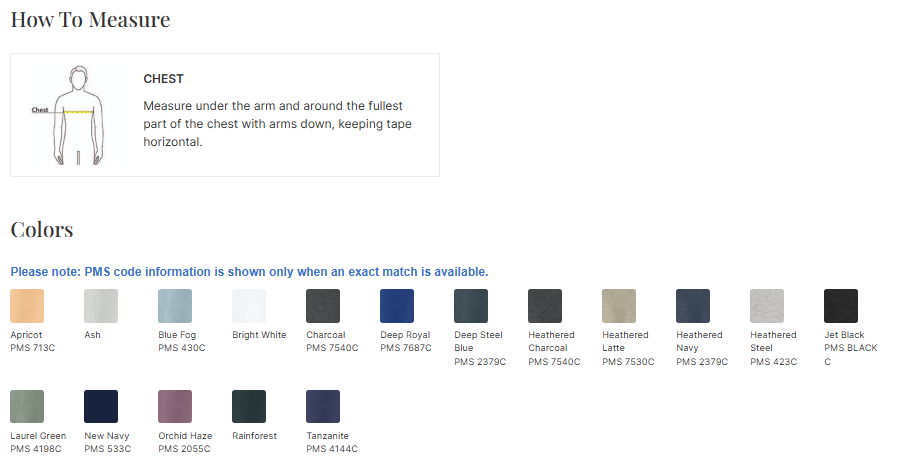The image size is (914, 474).
Task: Choose the Tanzanite color swatch
Action: coord(323,407)
